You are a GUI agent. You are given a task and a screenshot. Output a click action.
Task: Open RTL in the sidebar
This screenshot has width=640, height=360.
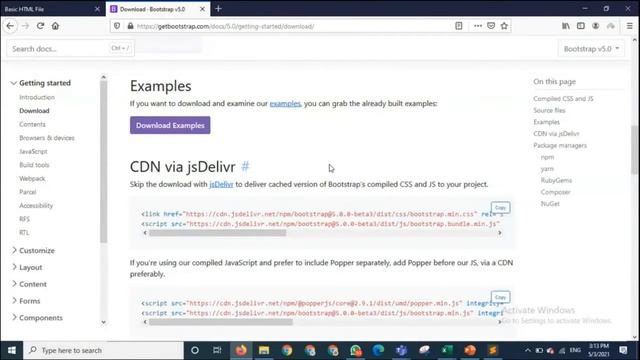click(x=24, y=232)
